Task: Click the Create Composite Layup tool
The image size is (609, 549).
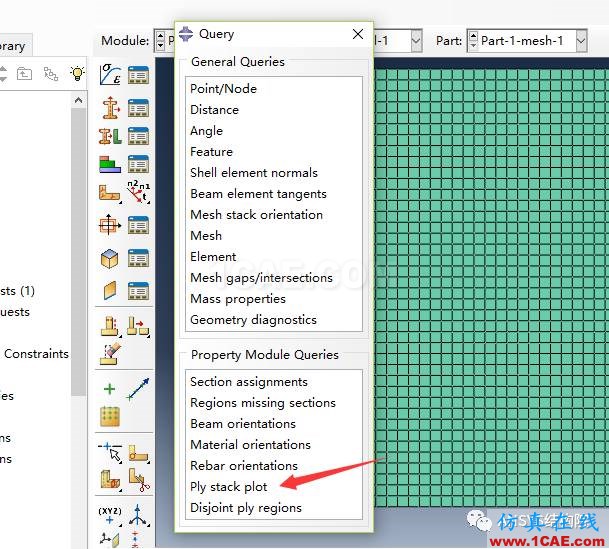Action: [x=110, y=164]
